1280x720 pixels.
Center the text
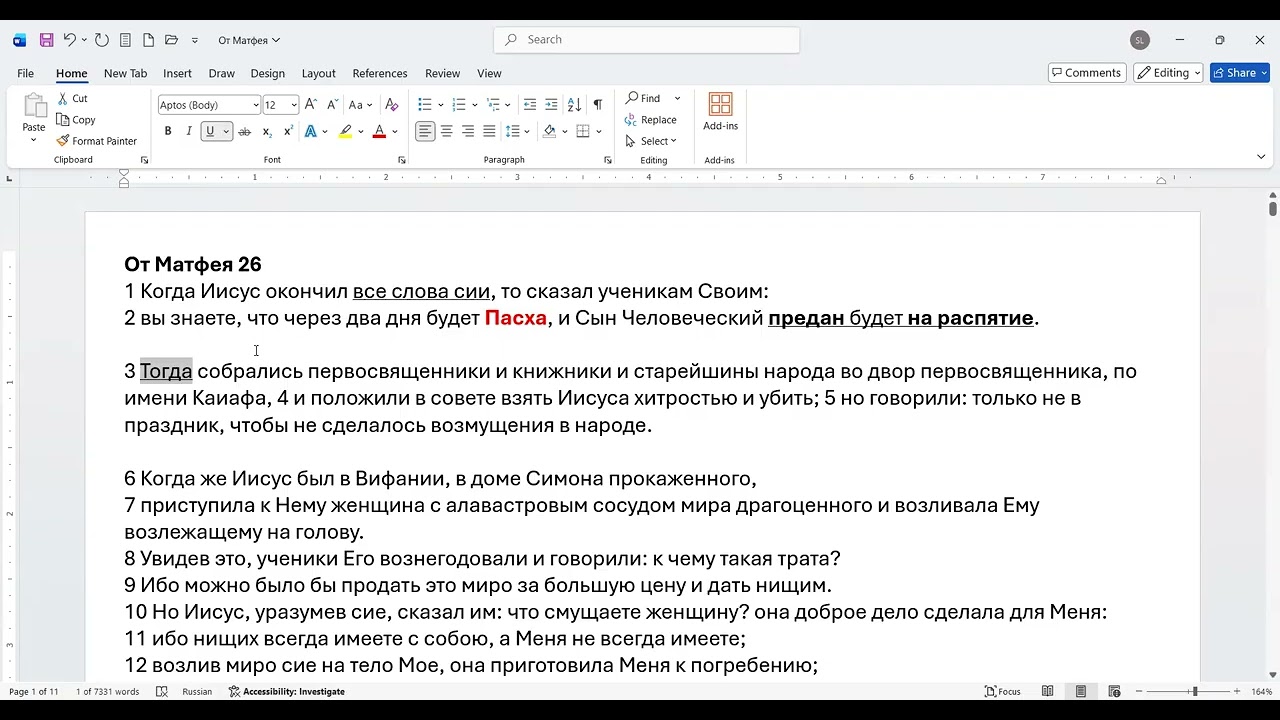(x=447, y=131)
